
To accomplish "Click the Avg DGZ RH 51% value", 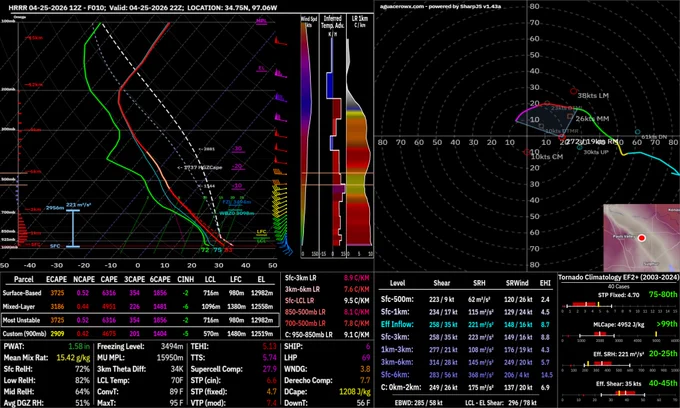I will pos(82,403).
